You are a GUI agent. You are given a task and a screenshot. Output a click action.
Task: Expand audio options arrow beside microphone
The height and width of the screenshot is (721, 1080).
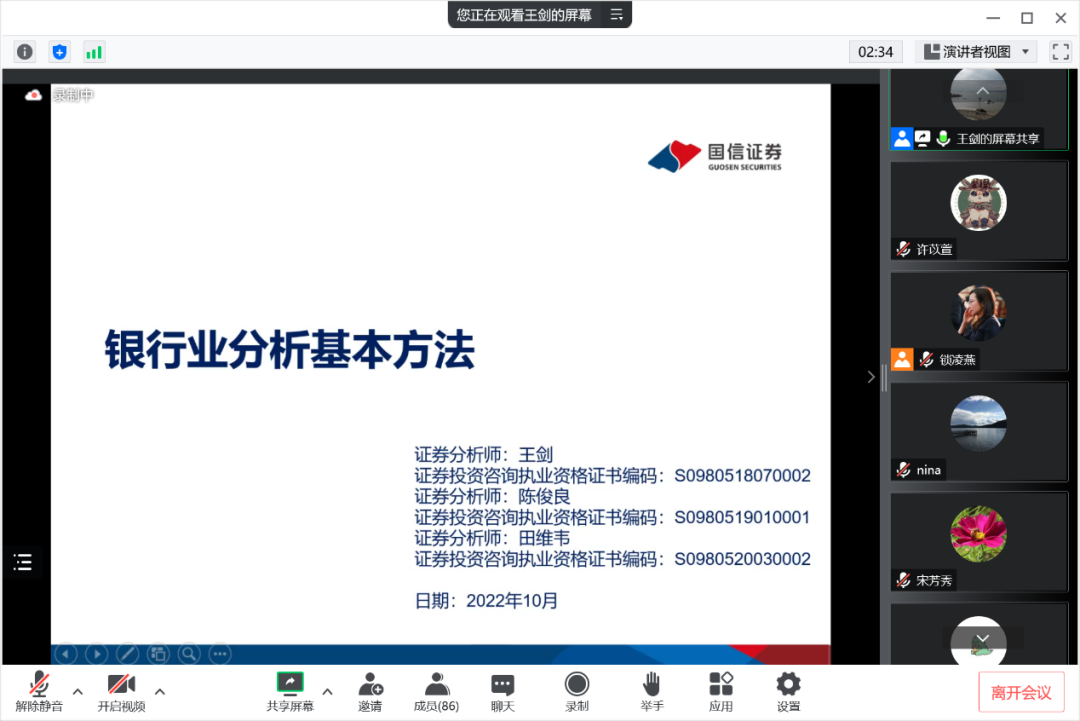point(78,691)
